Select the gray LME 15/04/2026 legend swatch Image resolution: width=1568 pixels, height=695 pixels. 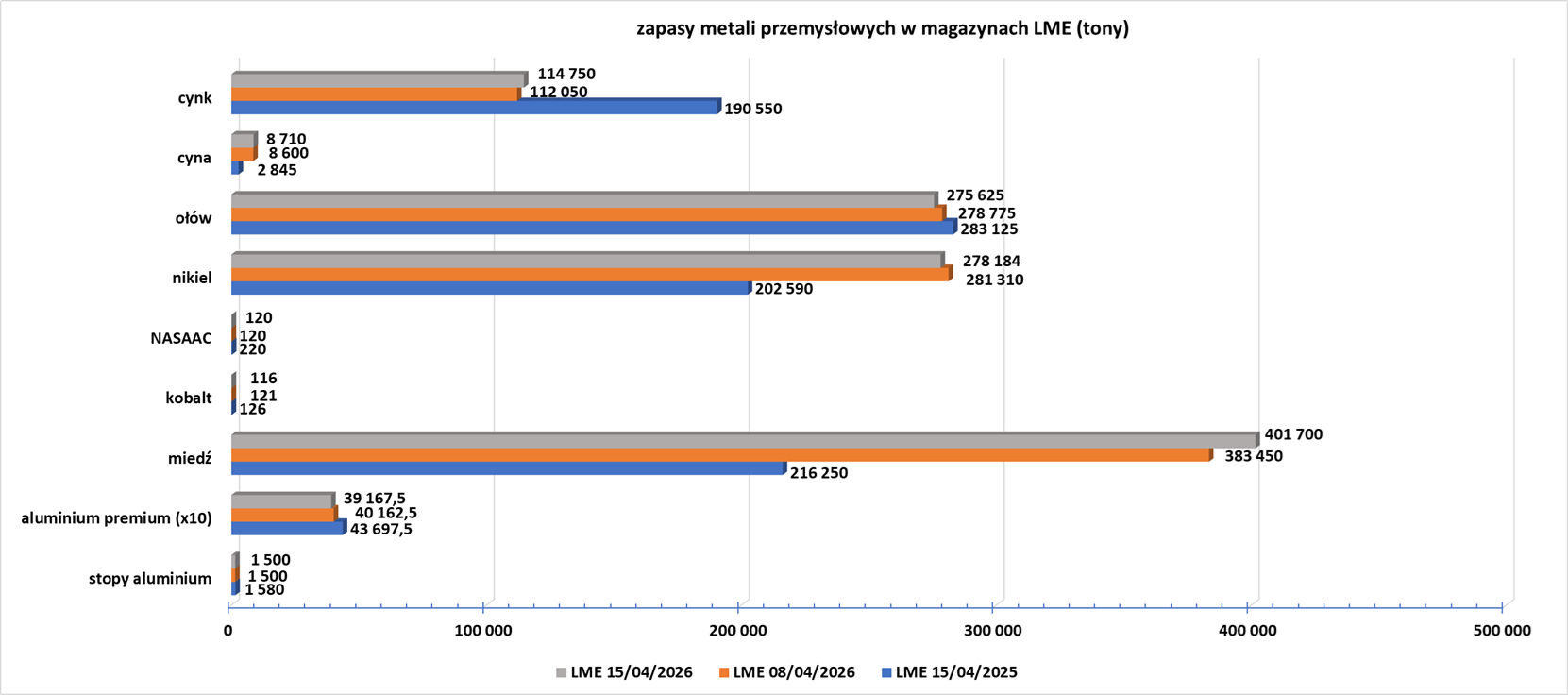click(x=562, y=673)
